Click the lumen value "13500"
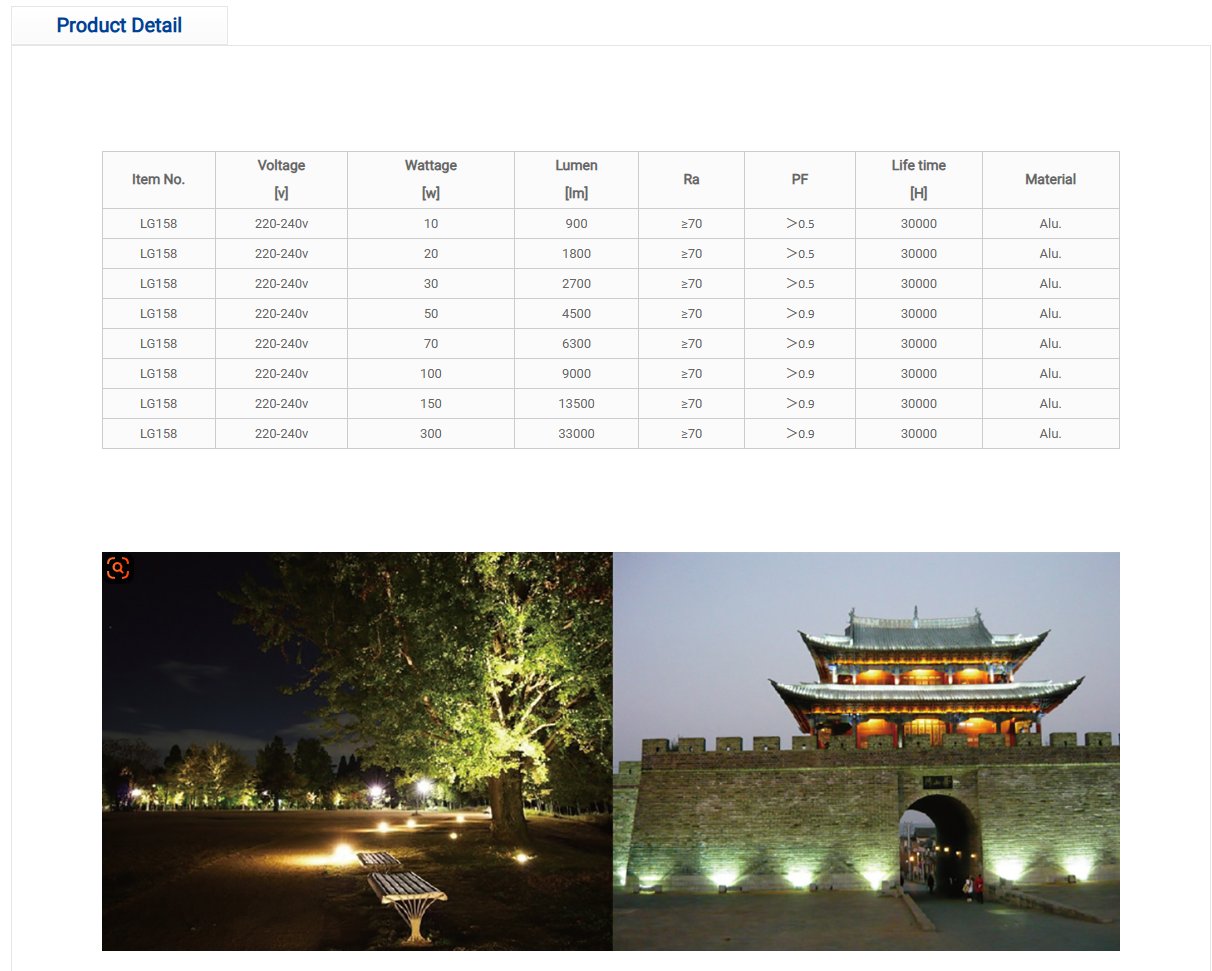This screenshot has height=971, width=1212. (576, 404)
